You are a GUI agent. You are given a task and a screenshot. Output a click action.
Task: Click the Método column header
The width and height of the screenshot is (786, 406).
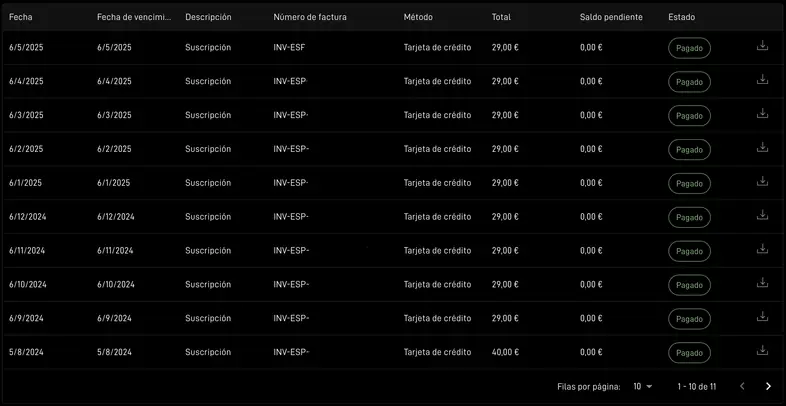tap(418, 17)
